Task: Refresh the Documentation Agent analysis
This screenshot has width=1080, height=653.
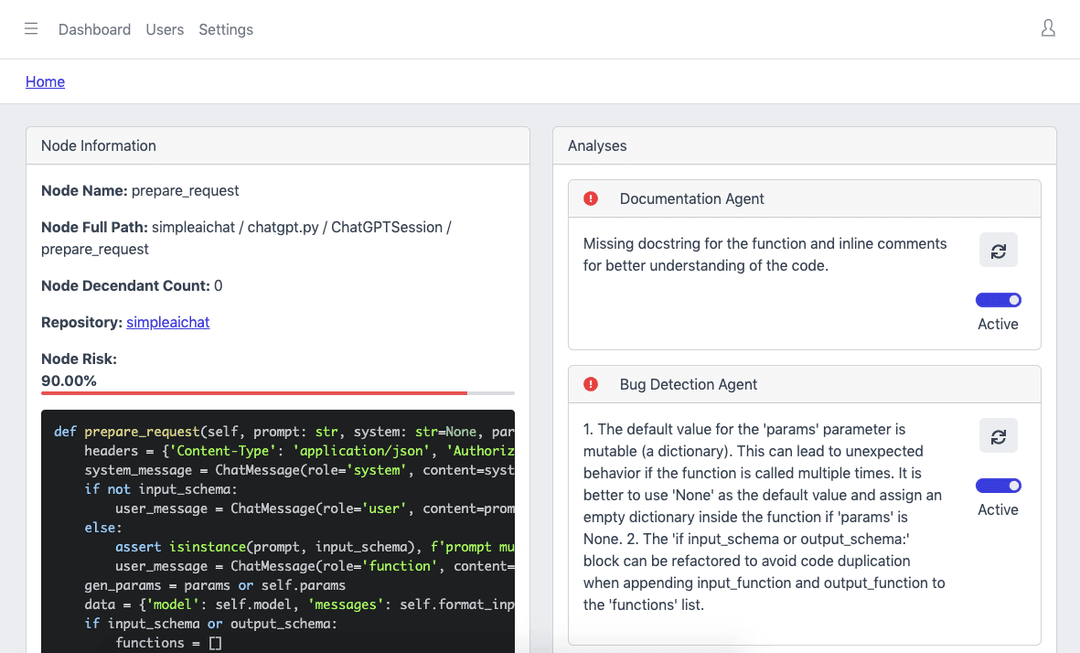Action: [998, 251]
